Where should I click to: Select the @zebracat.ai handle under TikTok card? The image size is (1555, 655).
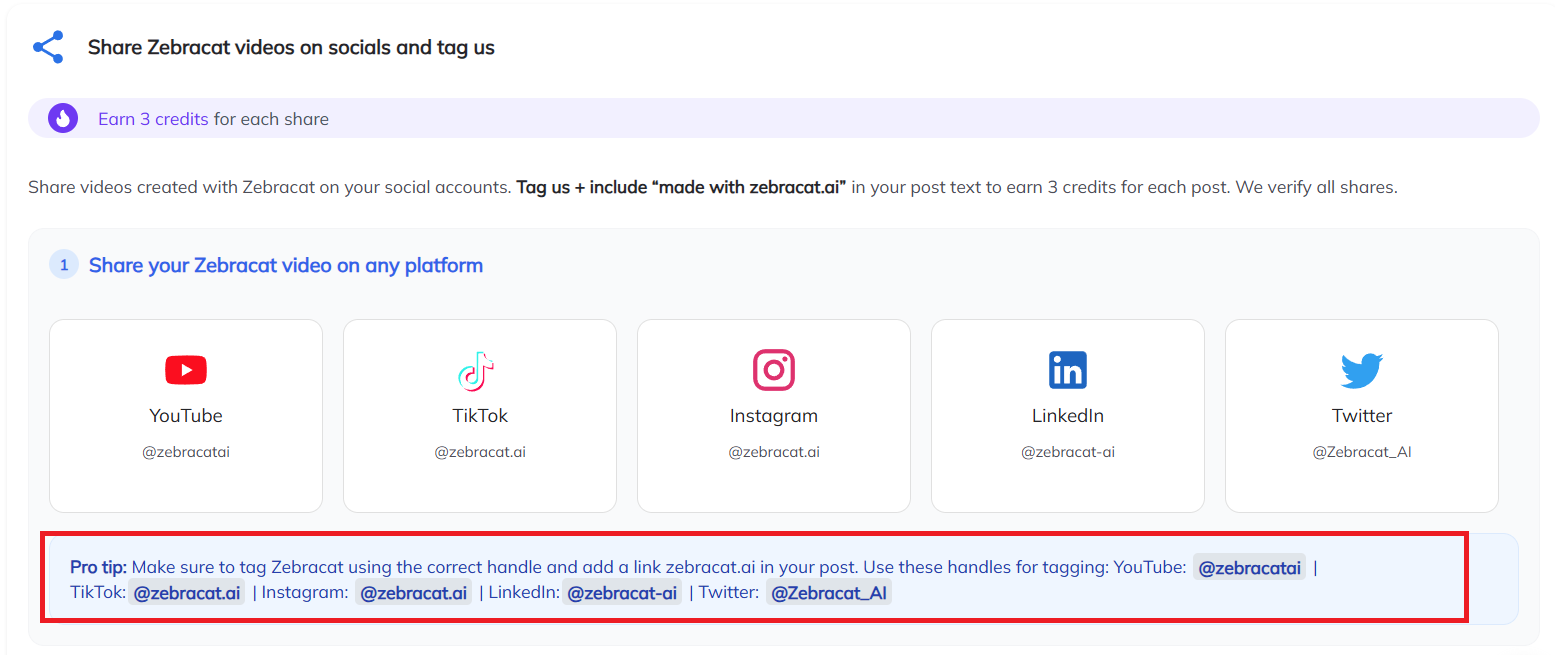coord(480,452)
